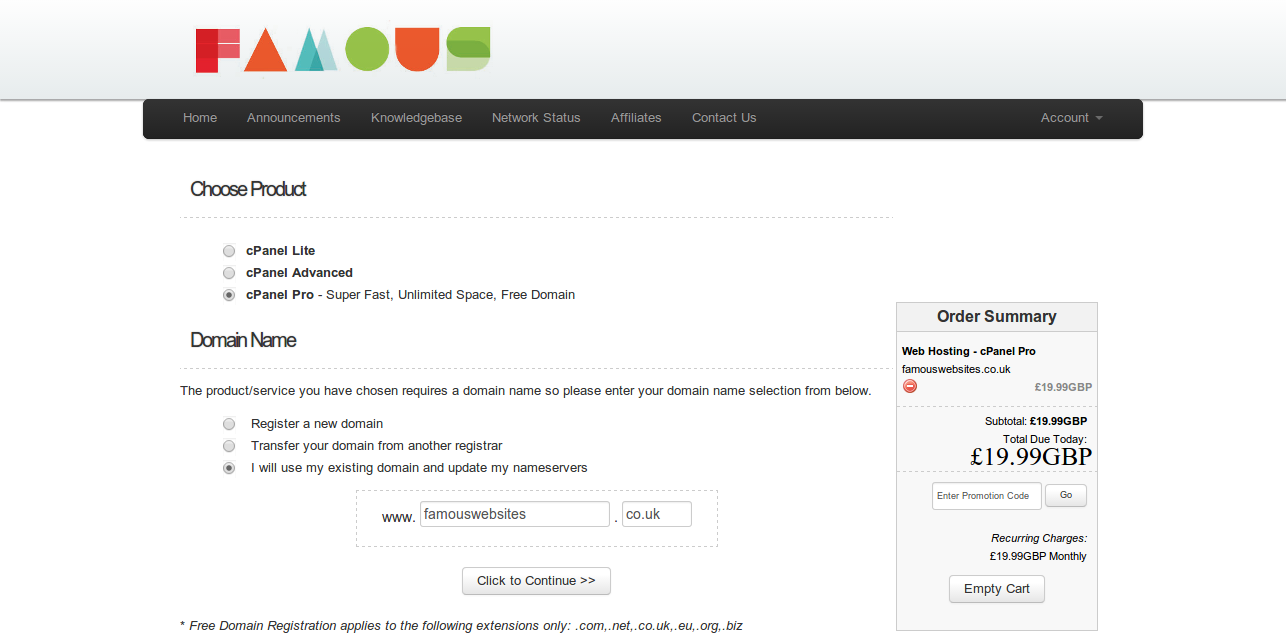
Task: Remove cPanel Pro item from Order Summary
Action: pyautogui.click(x=910, y=386)
